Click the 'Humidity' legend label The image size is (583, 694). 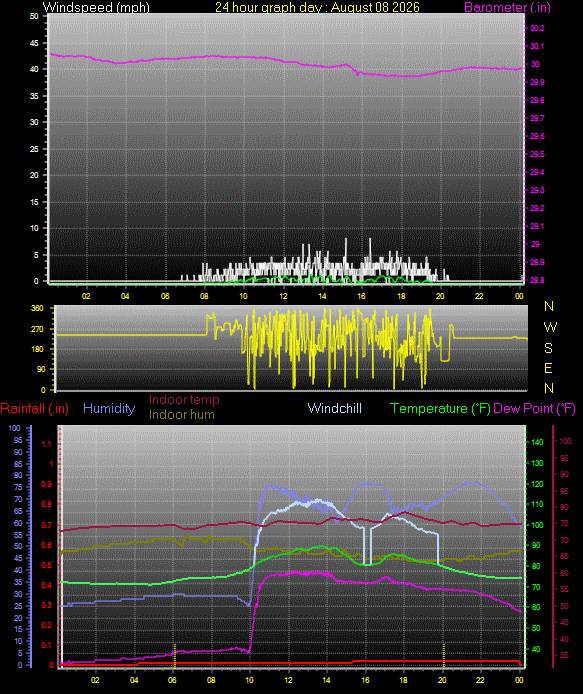tap(109, 408)
